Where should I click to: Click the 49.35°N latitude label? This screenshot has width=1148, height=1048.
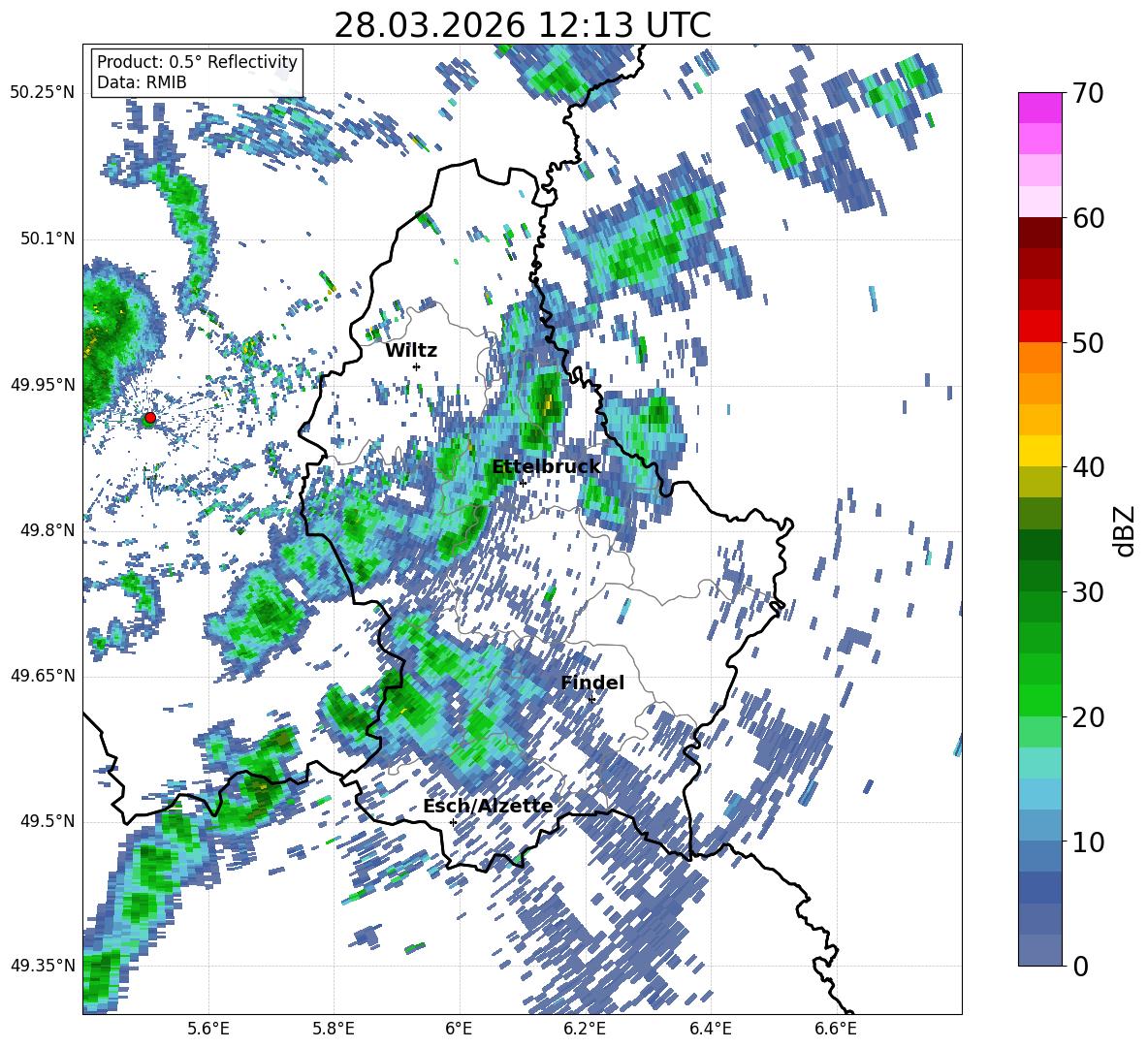[x=43, y=966]
